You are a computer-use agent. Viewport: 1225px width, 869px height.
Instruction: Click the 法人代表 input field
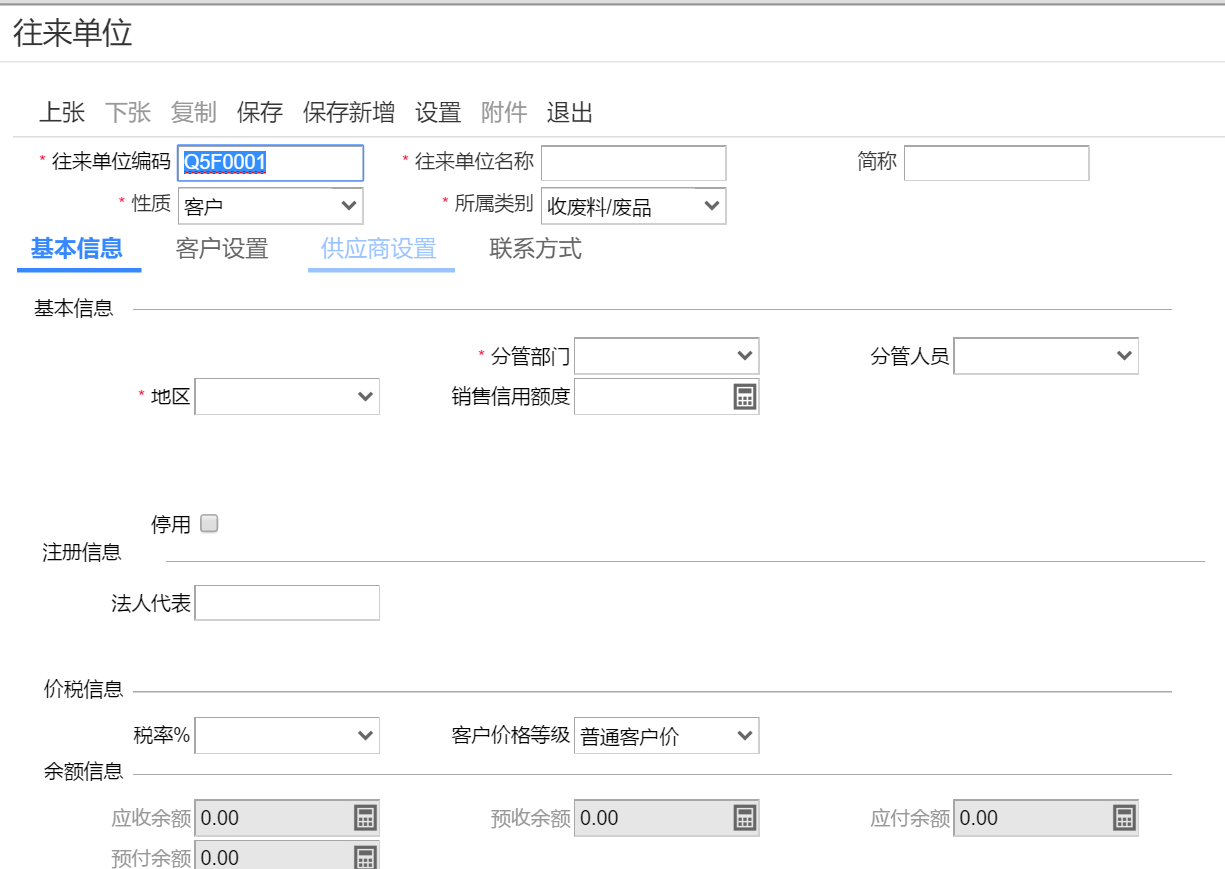coord(287,603)
